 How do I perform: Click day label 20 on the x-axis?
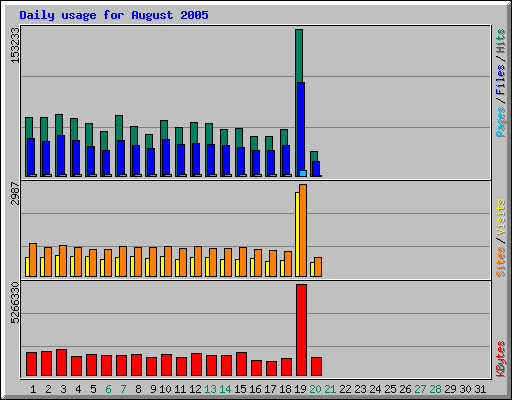(315, 389)
